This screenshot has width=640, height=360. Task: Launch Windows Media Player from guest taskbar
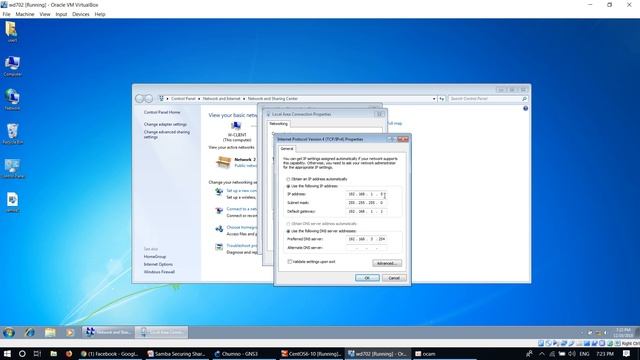pos(70,332)
